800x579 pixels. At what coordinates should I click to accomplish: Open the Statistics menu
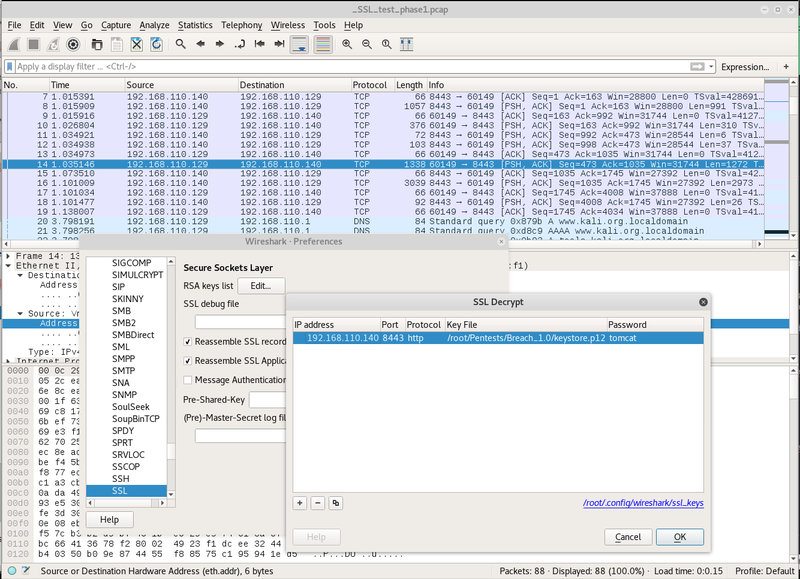click(194, 24)
